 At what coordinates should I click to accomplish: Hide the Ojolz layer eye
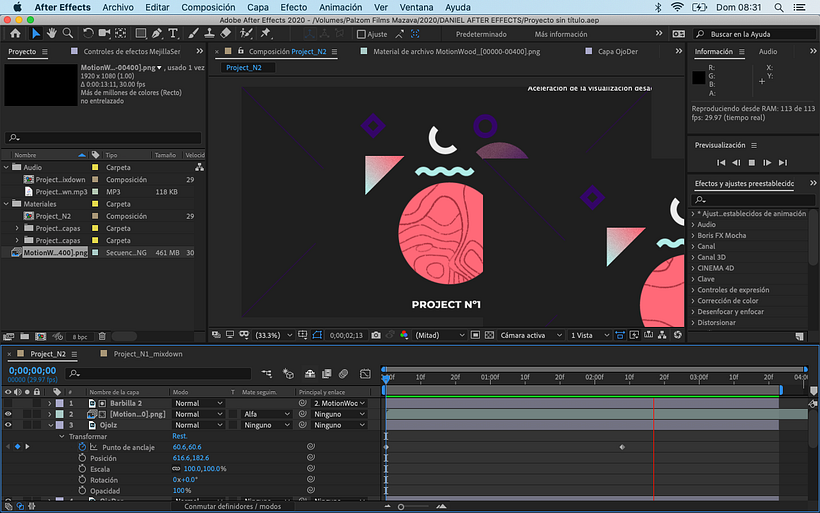[x=8, y=425]
